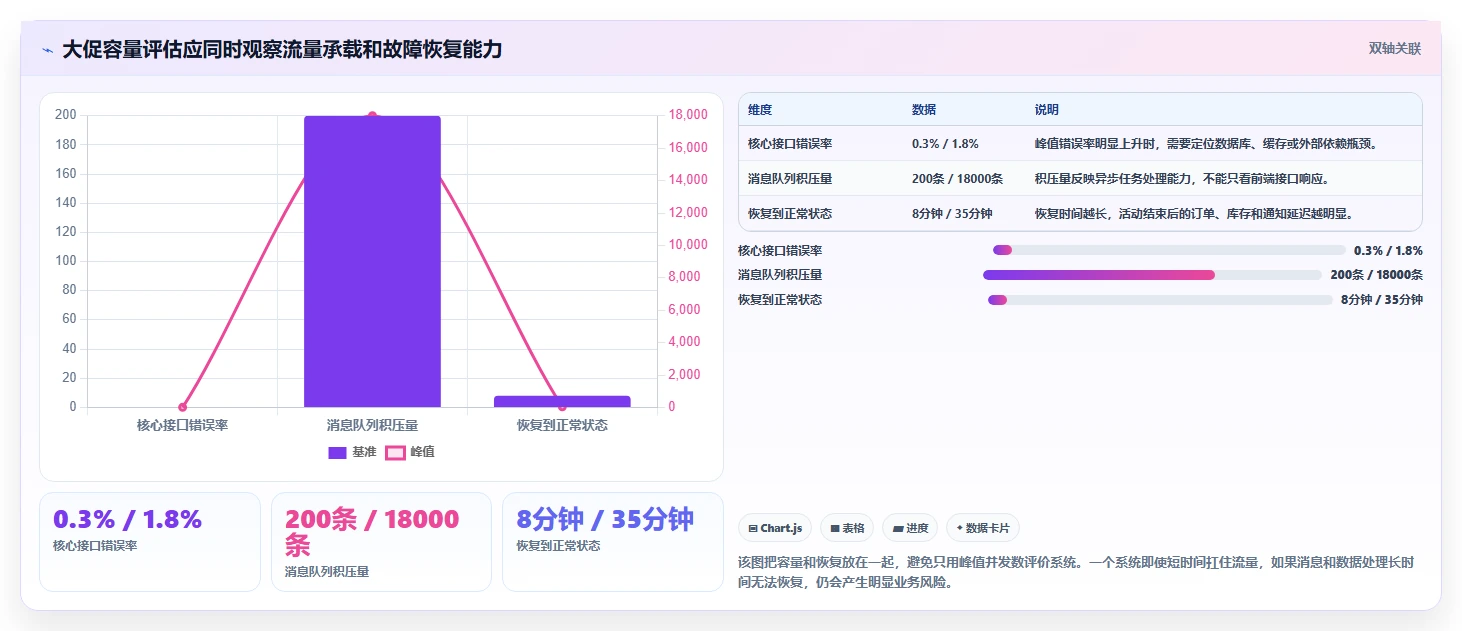Click the right axis value 18,000
This screenshot has width=1462, height=631.
pyautogui.click(x=687, y=115)
